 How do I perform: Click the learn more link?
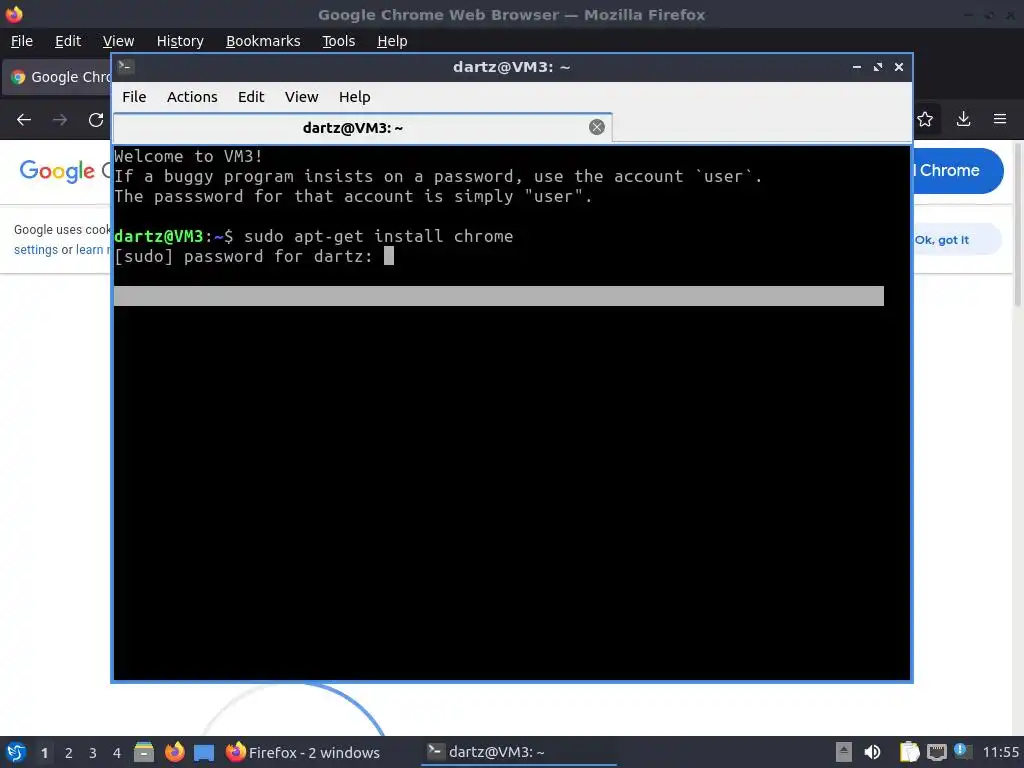click(93, 249)
